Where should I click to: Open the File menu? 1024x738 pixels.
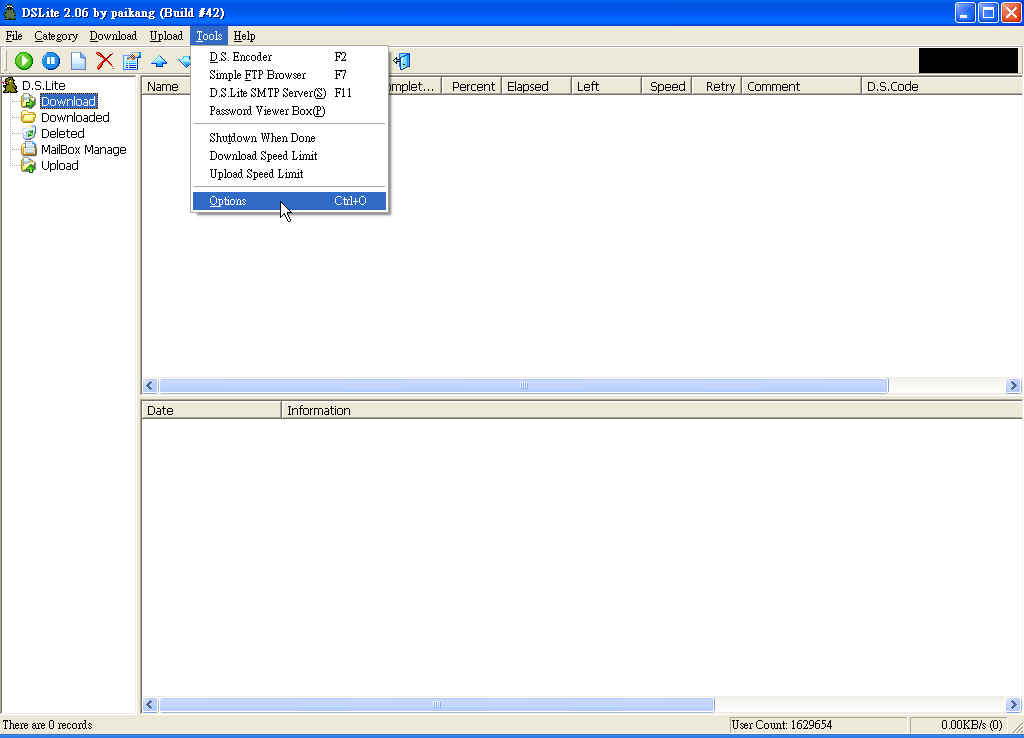(x=14, y=36)
